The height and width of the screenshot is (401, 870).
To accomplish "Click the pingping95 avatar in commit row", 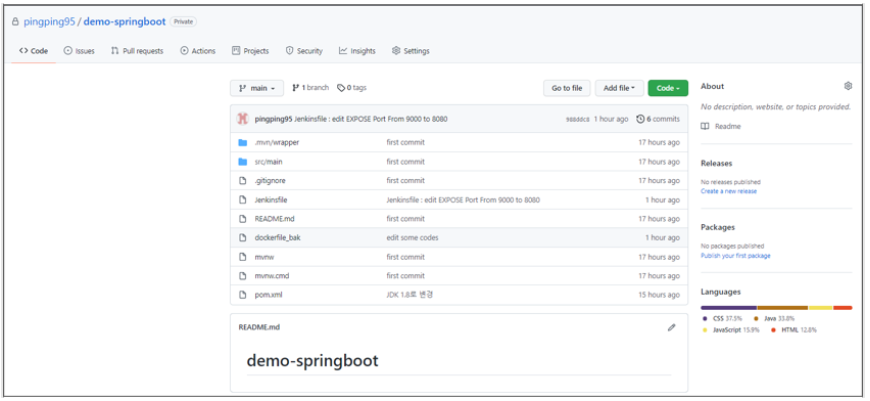I will [242, 119].
